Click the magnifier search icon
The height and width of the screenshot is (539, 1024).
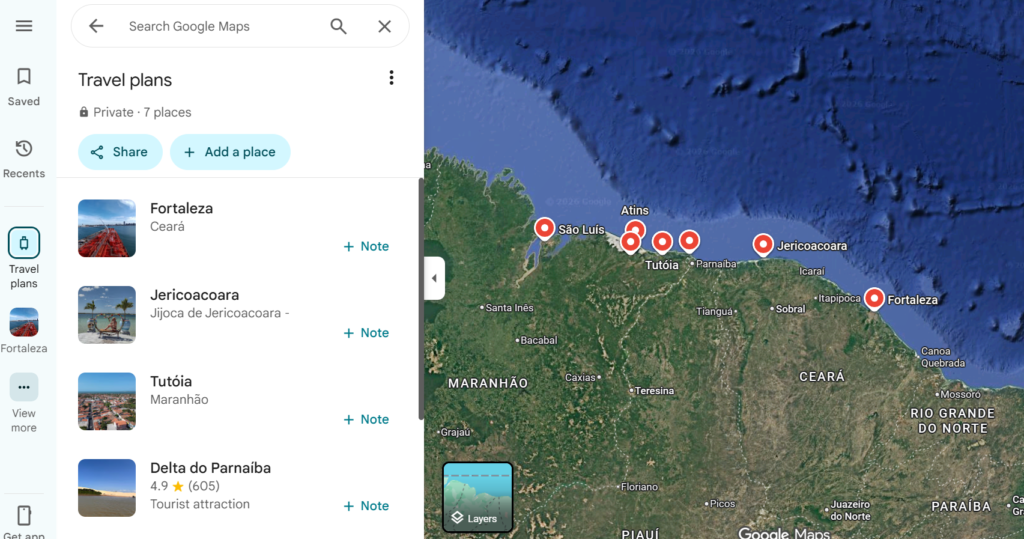338,26
